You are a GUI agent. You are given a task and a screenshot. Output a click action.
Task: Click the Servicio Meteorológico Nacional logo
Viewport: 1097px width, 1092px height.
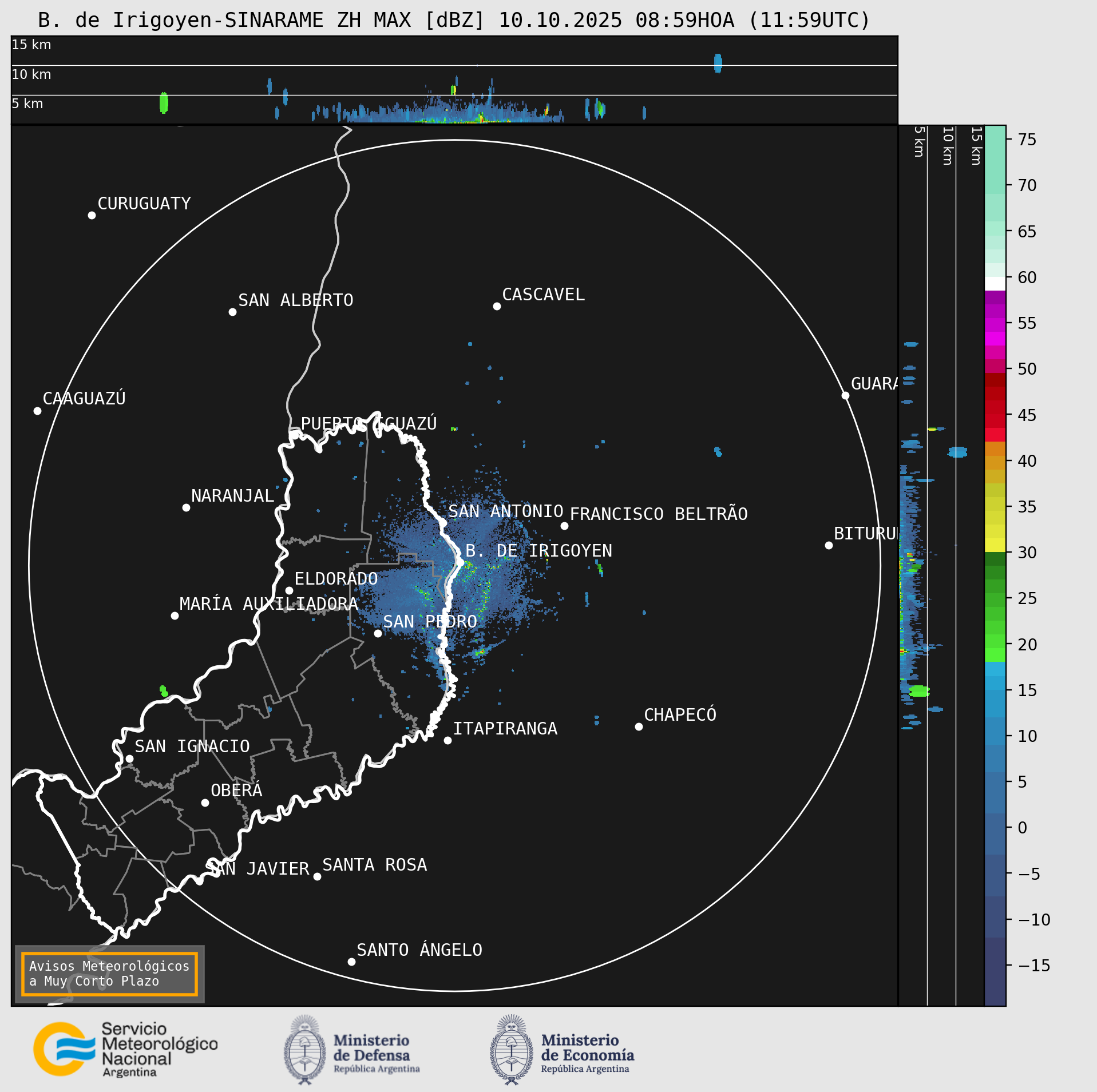pos(125,1049)
